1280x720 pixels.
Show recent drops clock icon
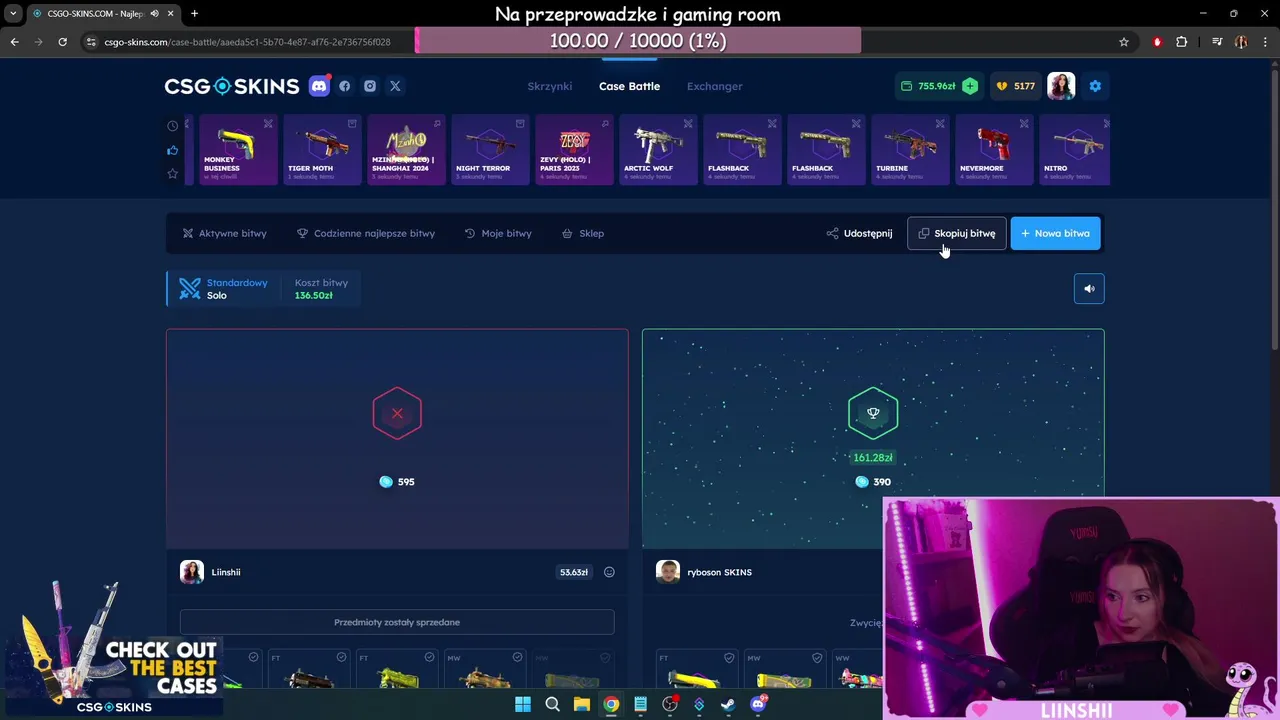point(173,126)
